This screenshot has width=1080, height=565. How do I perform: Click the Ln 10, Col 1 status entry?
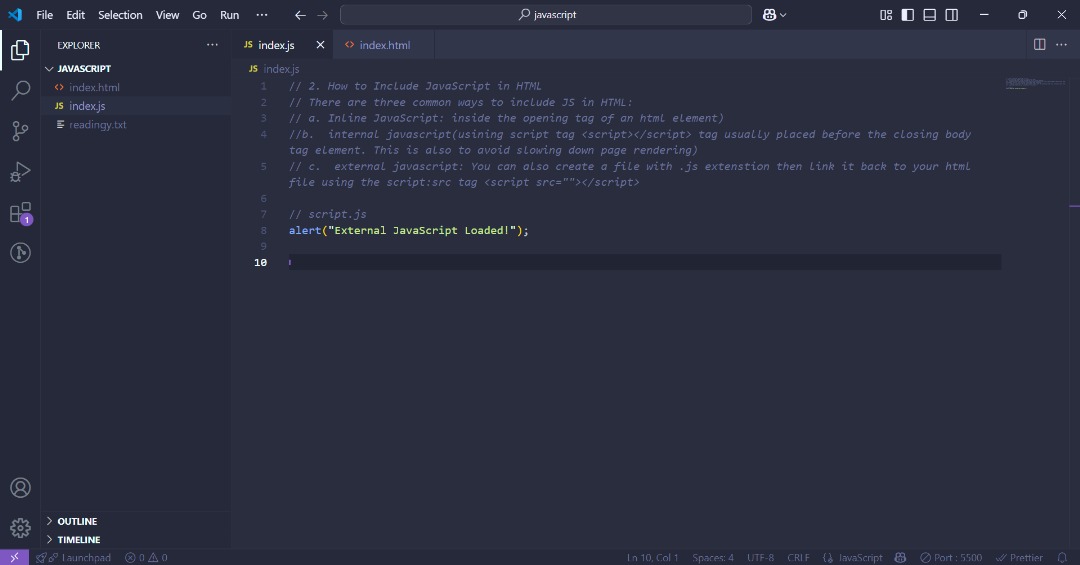click(652, 557)
